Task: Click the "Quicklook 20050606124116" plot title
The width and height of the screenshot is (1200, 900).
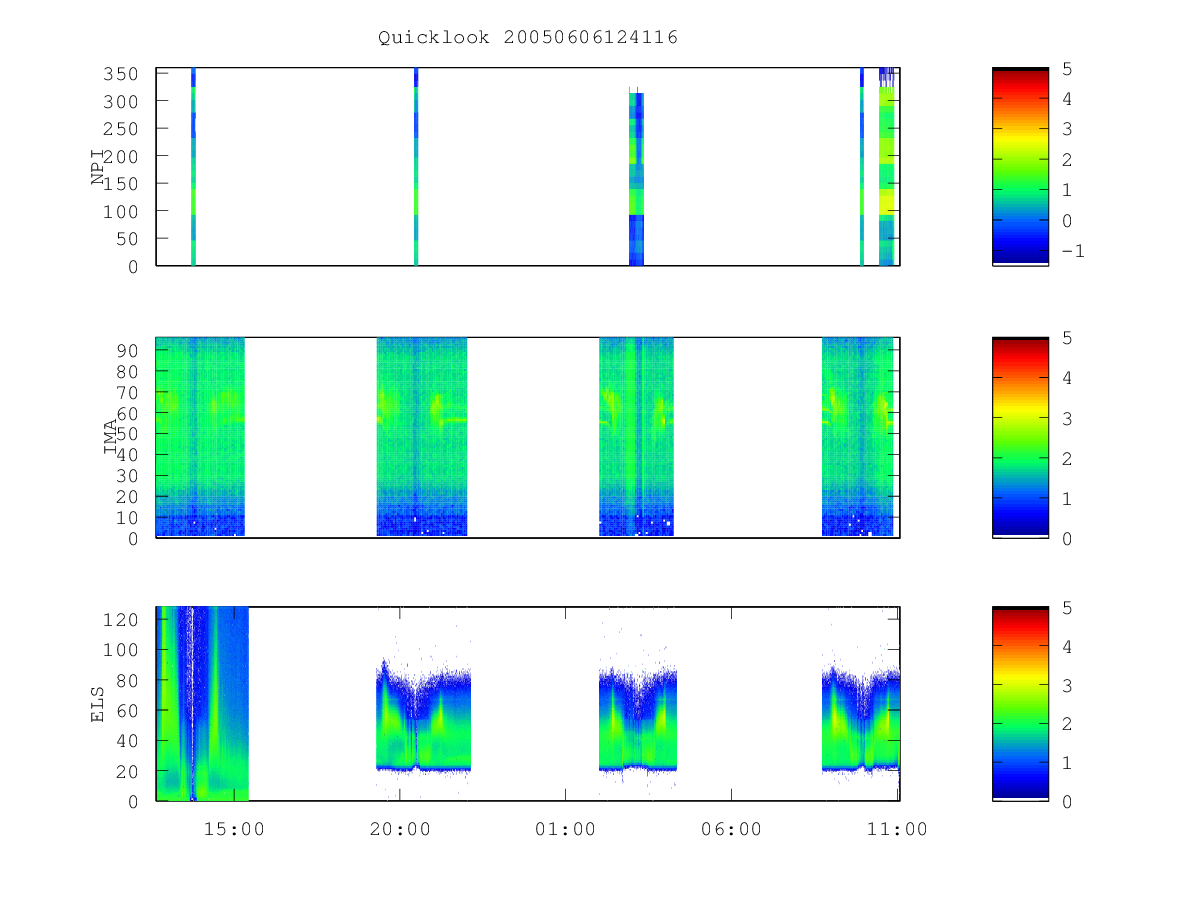Action: point(528,38)
